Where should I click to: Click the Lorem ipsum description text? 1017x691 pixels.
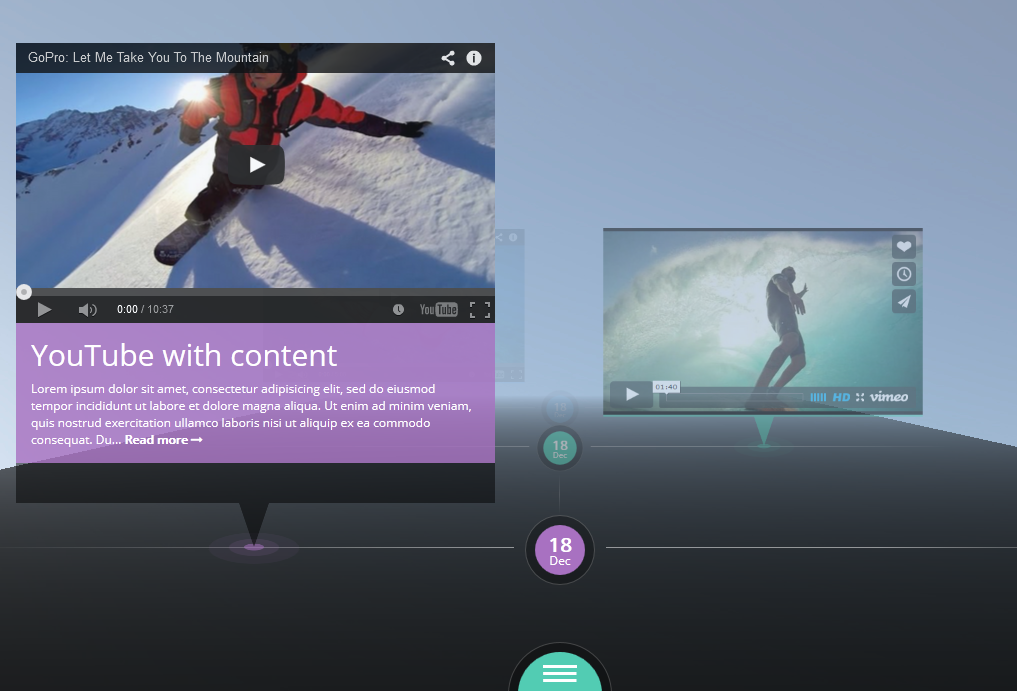pyautogui.click(x=251, y=414)
